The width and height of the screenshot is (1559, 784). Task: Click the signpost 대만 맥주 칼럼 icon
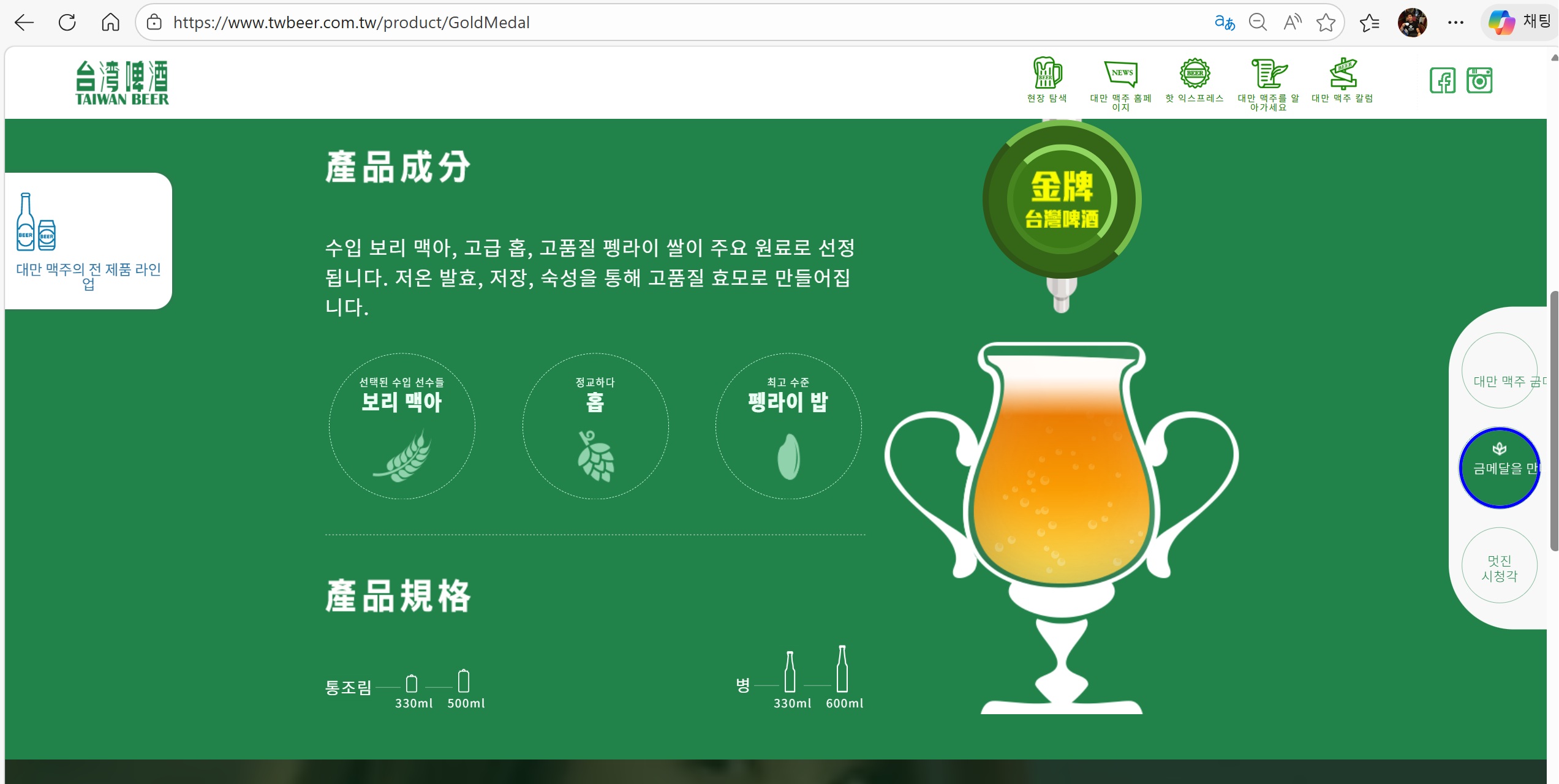tap(1342, 74)
